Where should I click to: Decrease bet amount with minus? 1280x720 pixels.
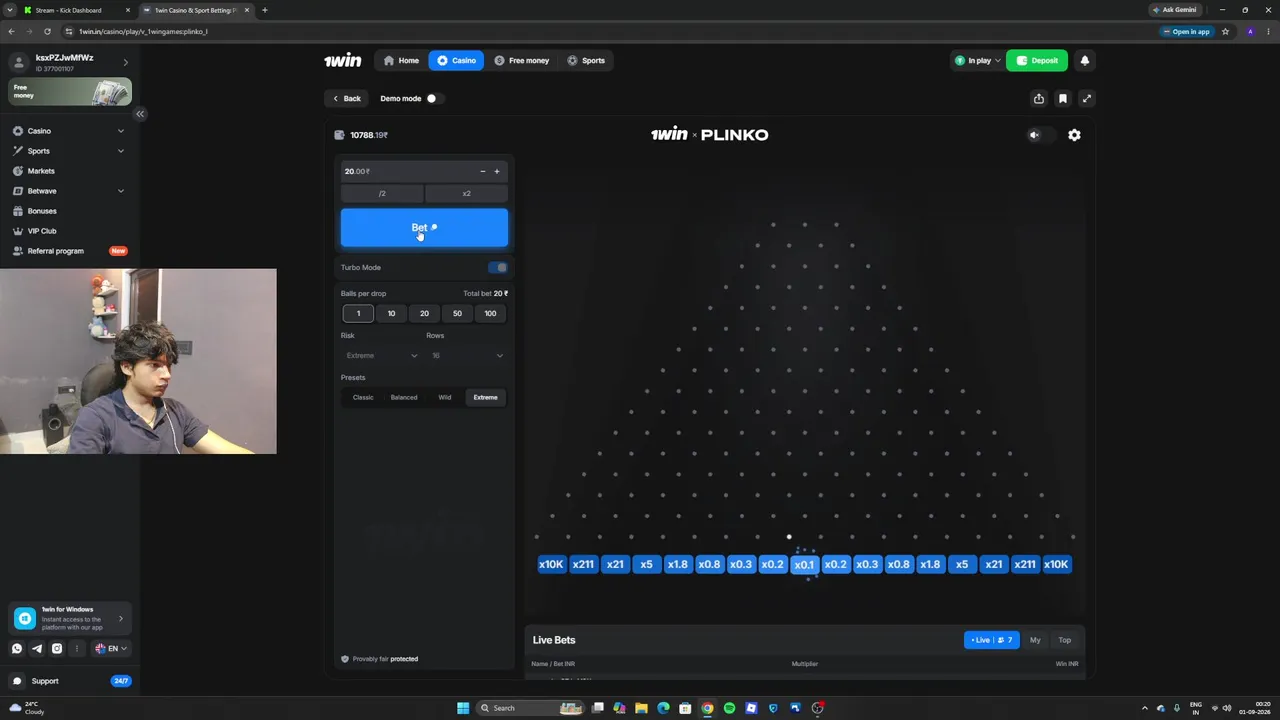tap(483, 171)
